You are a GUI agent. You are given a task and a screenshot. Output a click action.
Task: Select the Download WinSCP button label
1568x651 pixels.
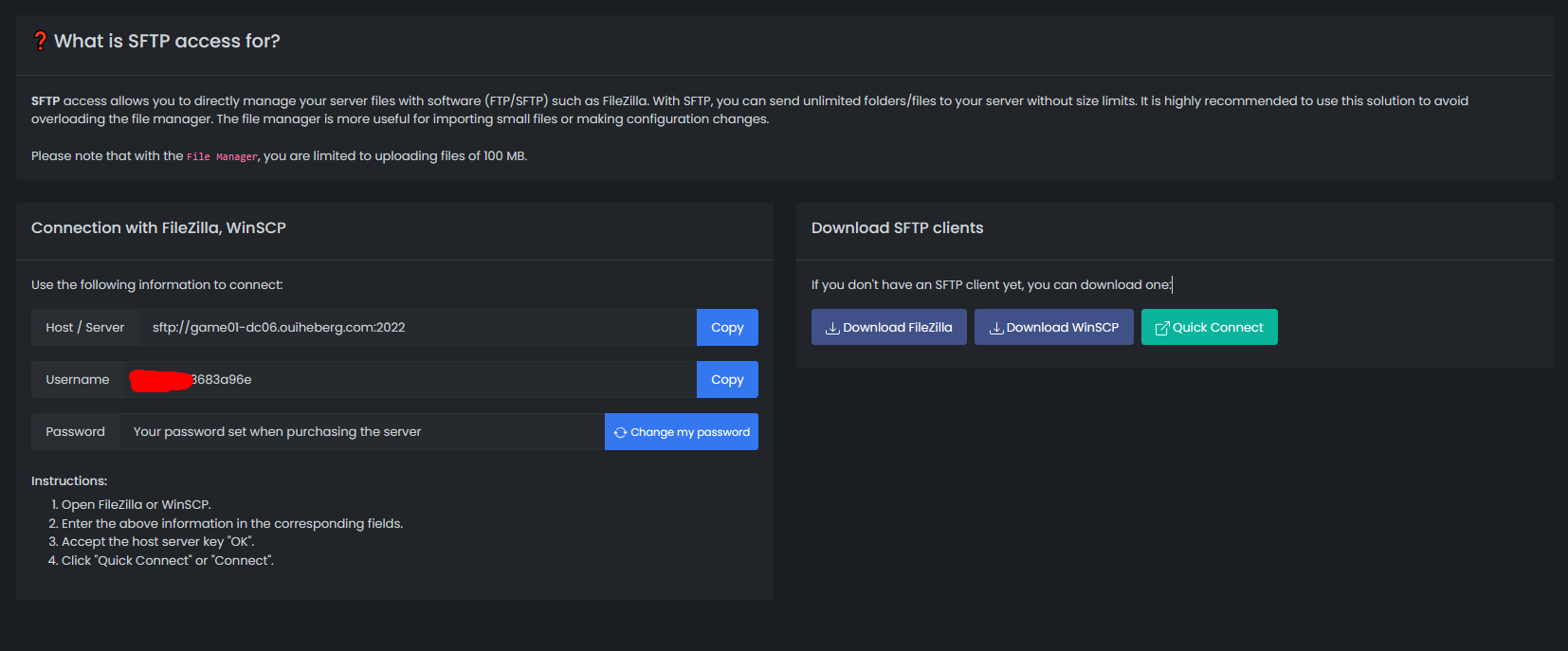1062,327
